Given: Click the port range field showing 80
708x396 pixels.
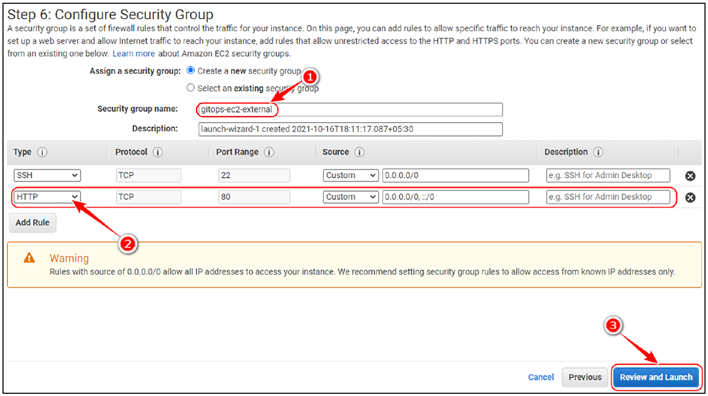Looking at the screenshot, I should pos(254,197).
